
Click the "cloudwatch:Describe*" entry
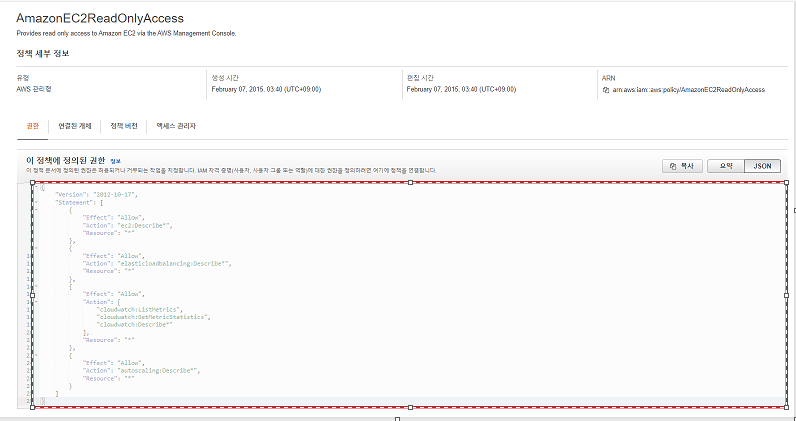pyautogui.click(x=135, y=325)
